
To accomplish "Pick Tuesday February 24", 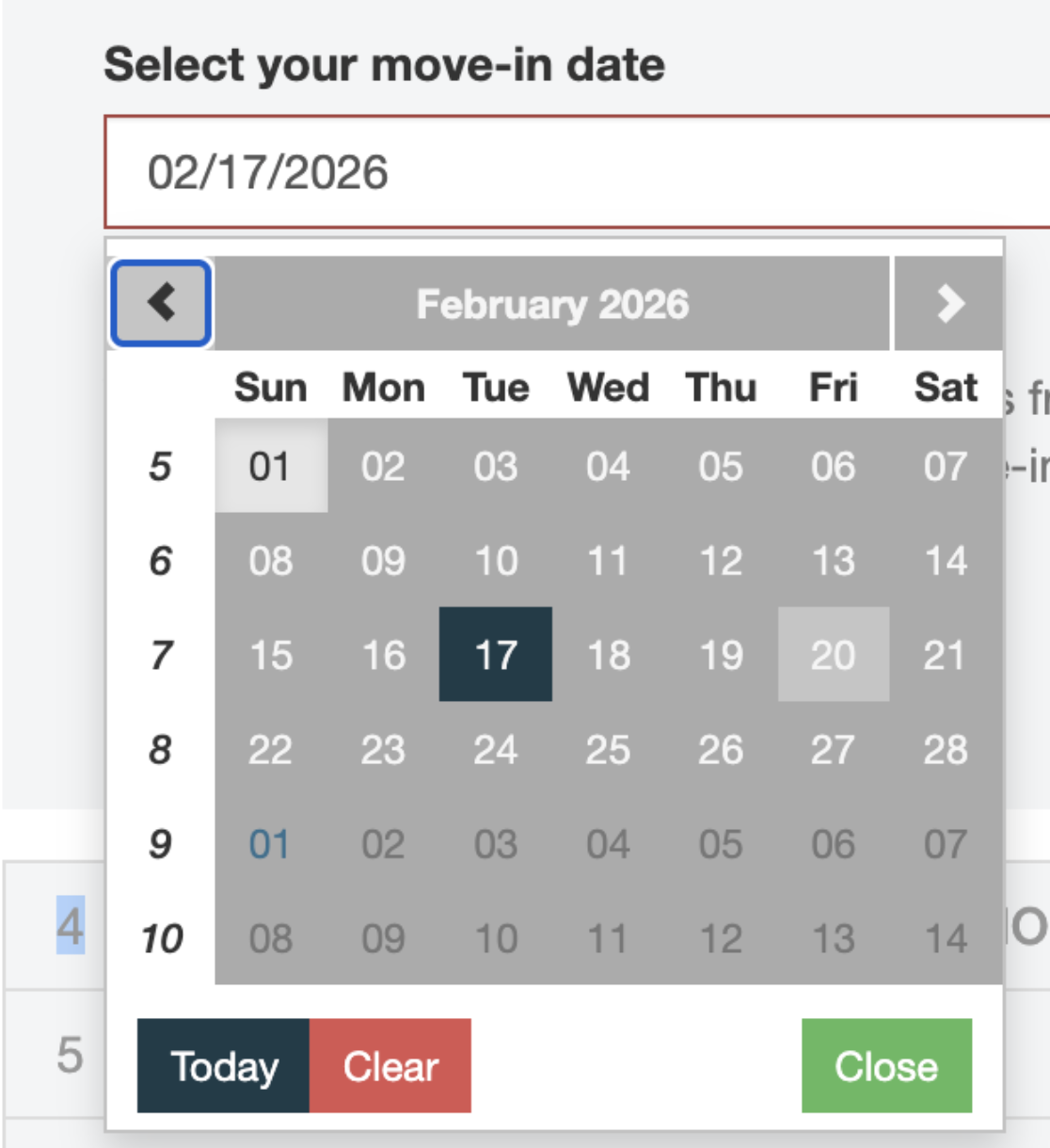I will coord(496,750).
